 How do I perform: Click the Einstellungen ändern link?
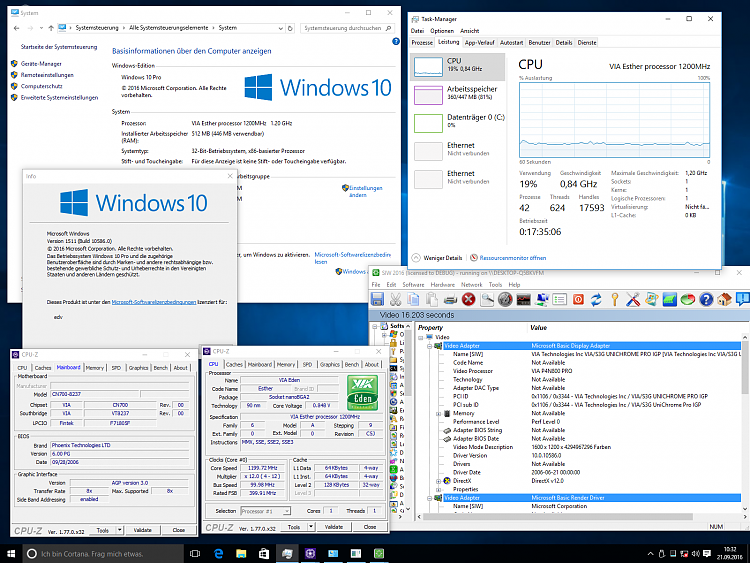coord(365,191)
